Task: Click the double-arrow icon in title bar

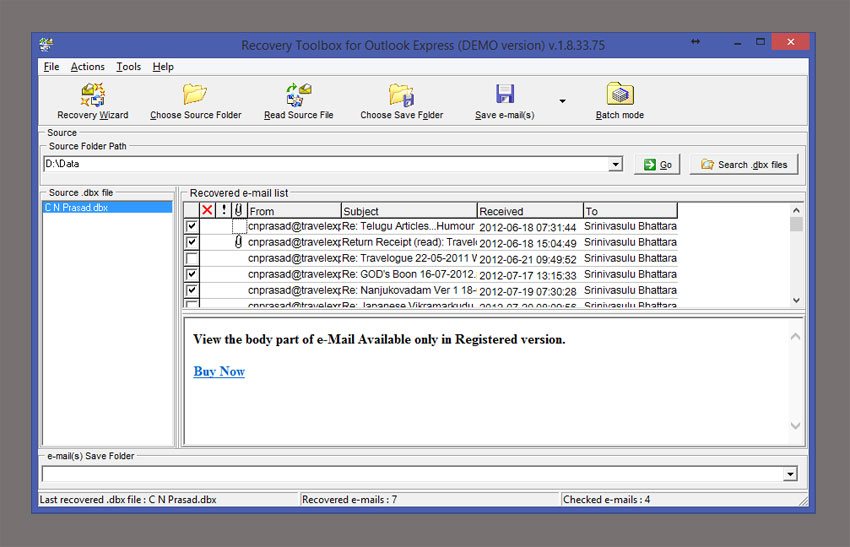Action: (x=696, y=42)
